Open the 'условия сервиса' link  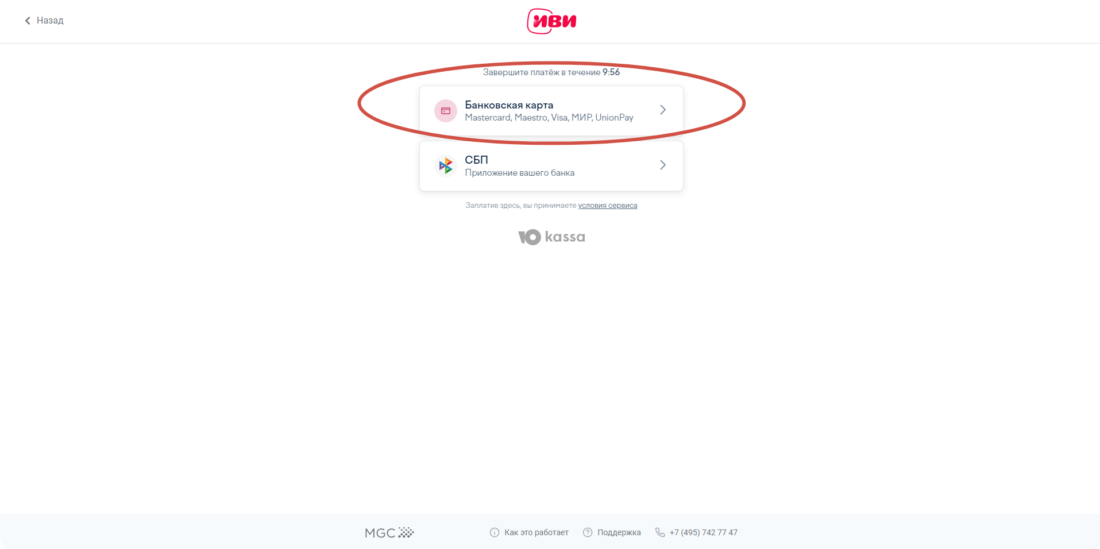608,205
